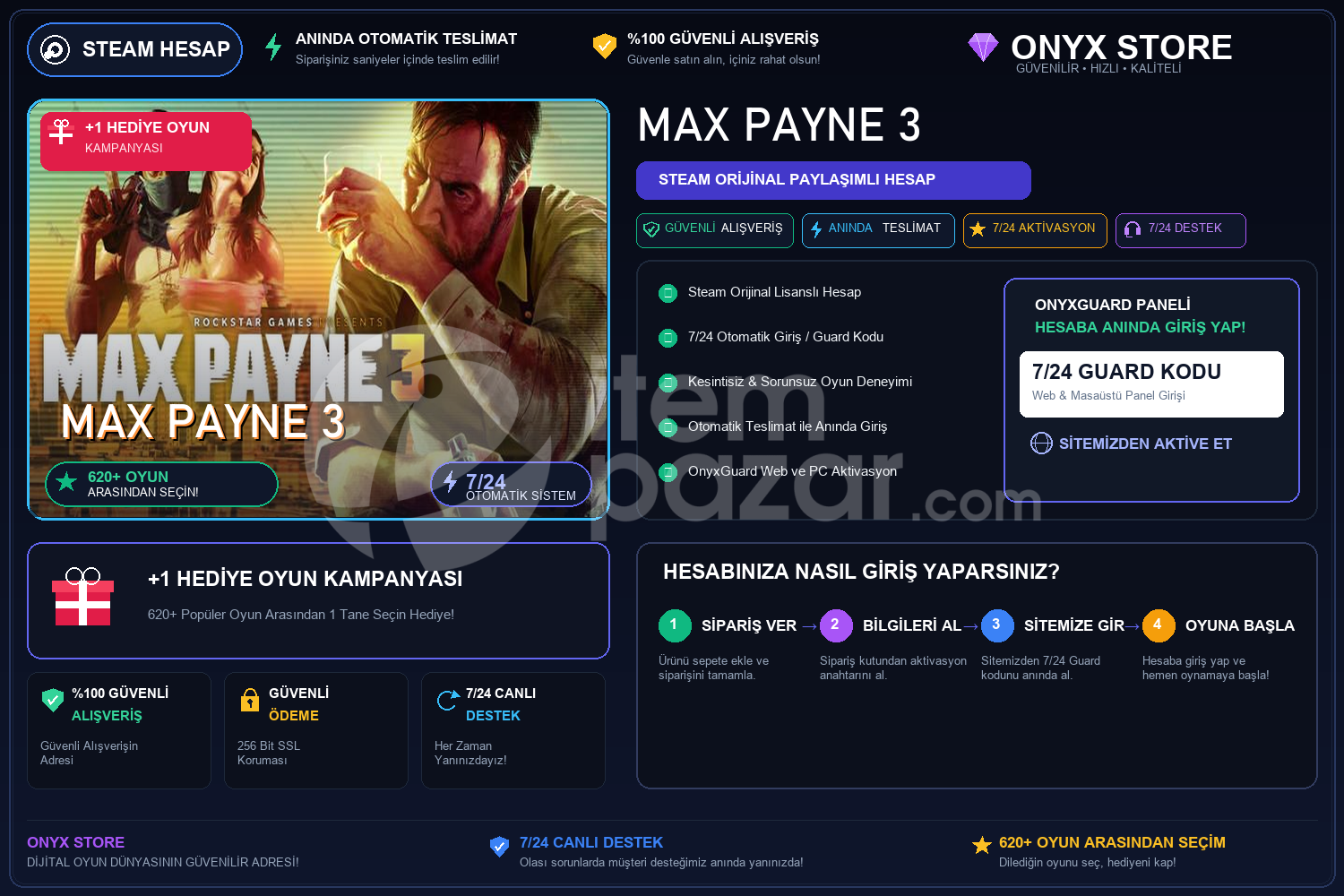
Task: Click the green bullet beside OnyxGuard Web ve PC
Action: [668, 472]
